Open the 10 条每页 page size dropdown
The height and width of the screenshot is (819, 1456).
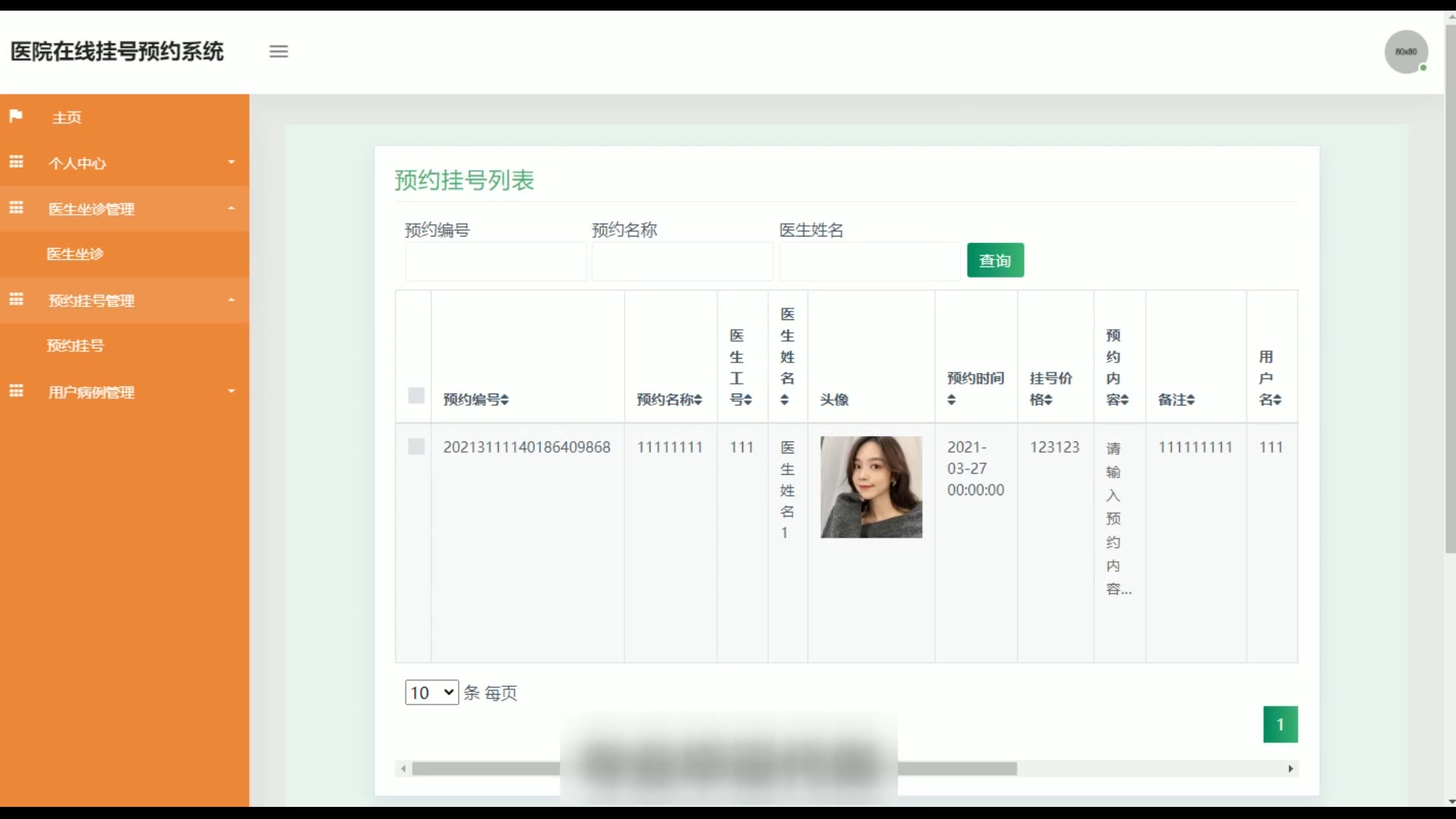[x=431, y=692]
